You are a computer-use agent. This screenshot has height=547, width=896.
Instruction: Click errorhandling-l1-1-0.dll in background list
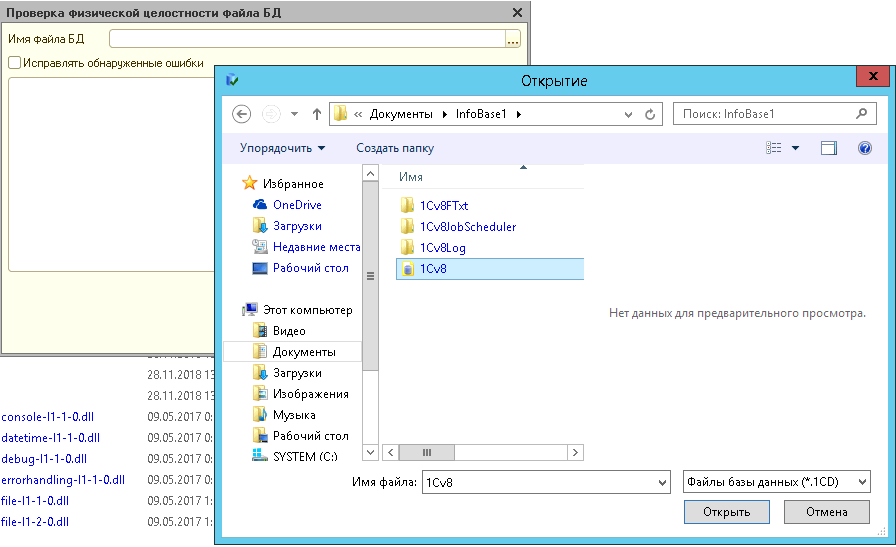[63, 480]
